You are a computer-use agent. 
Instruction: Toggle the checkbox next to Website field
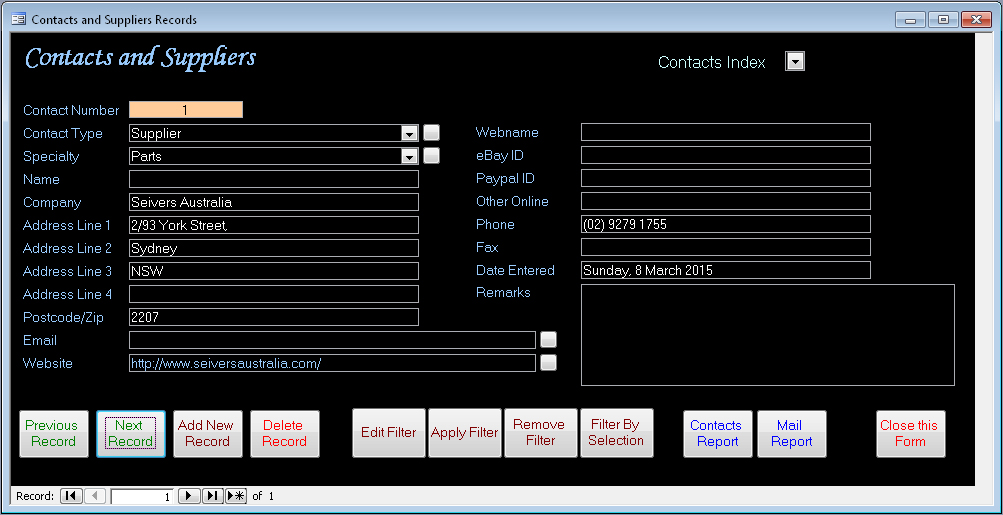click(548, 363)
